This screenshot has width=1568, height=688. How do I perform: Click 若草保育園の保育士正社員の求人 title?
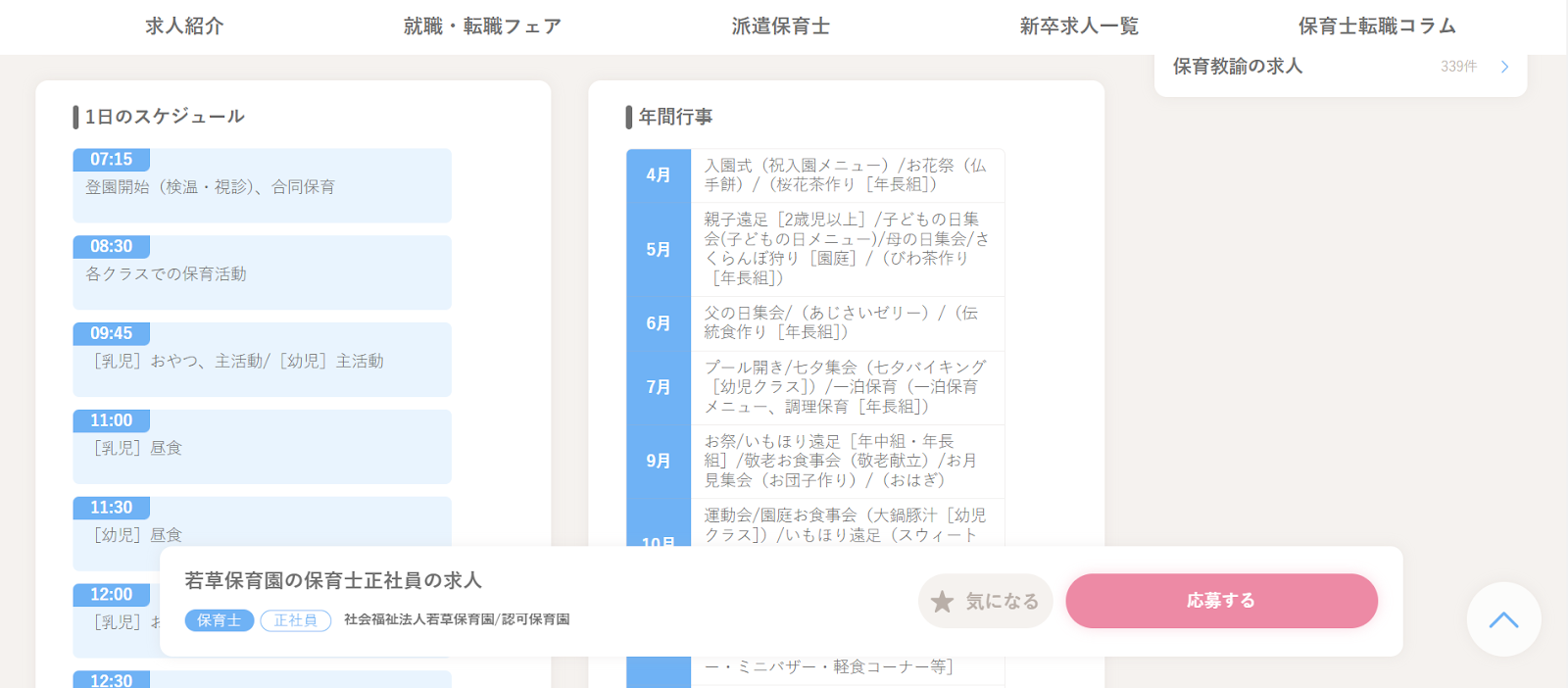point(333,580)
